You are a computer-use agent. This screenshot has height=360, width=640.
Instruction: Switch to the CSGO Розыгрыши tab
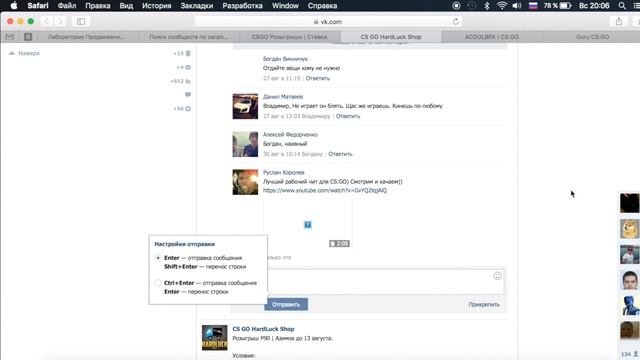click(x=290, y=37)
